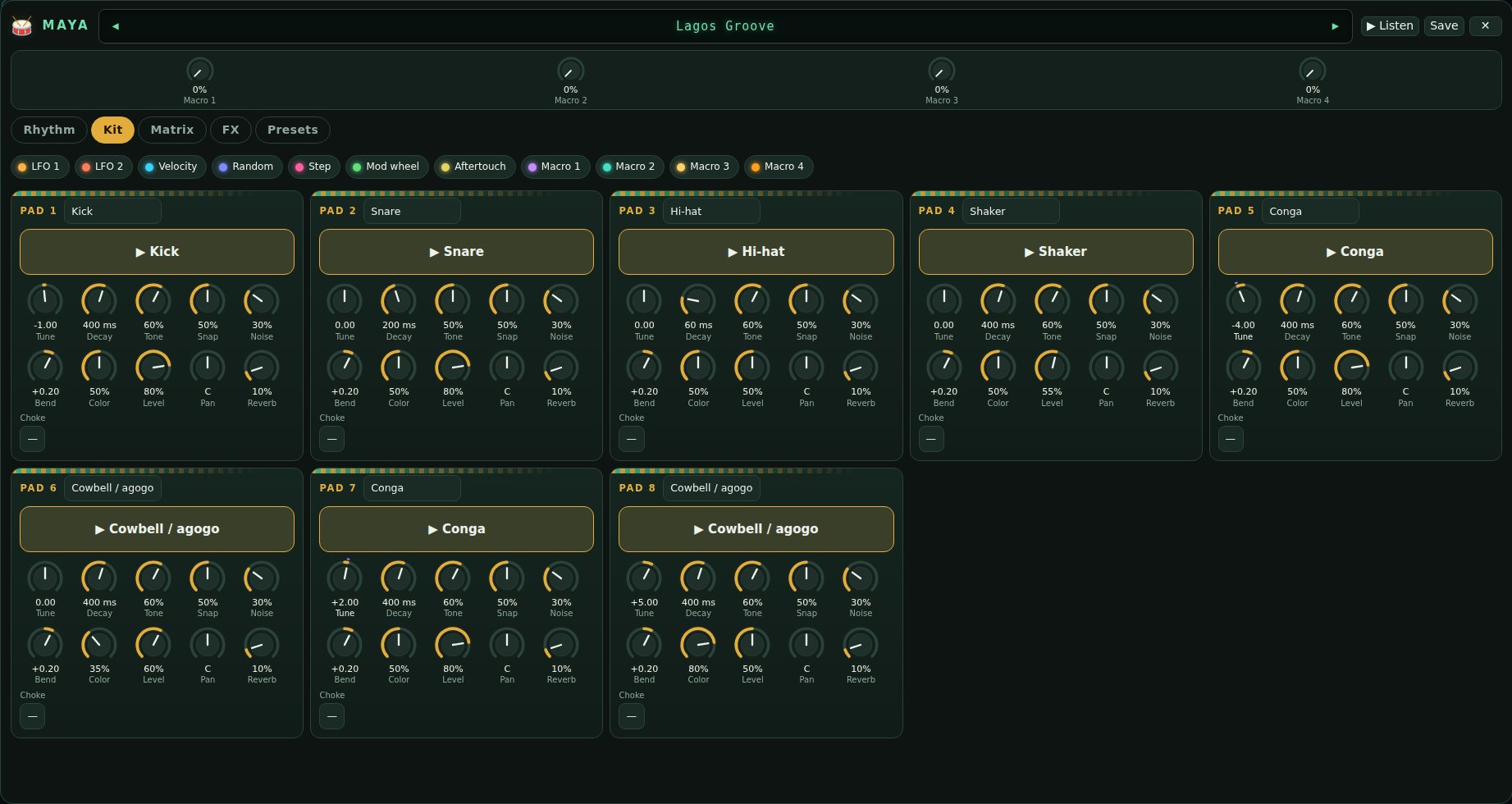This screenshot has height=804, width=1512.
Task: Open the FX tab
Action: click(231, 130)
